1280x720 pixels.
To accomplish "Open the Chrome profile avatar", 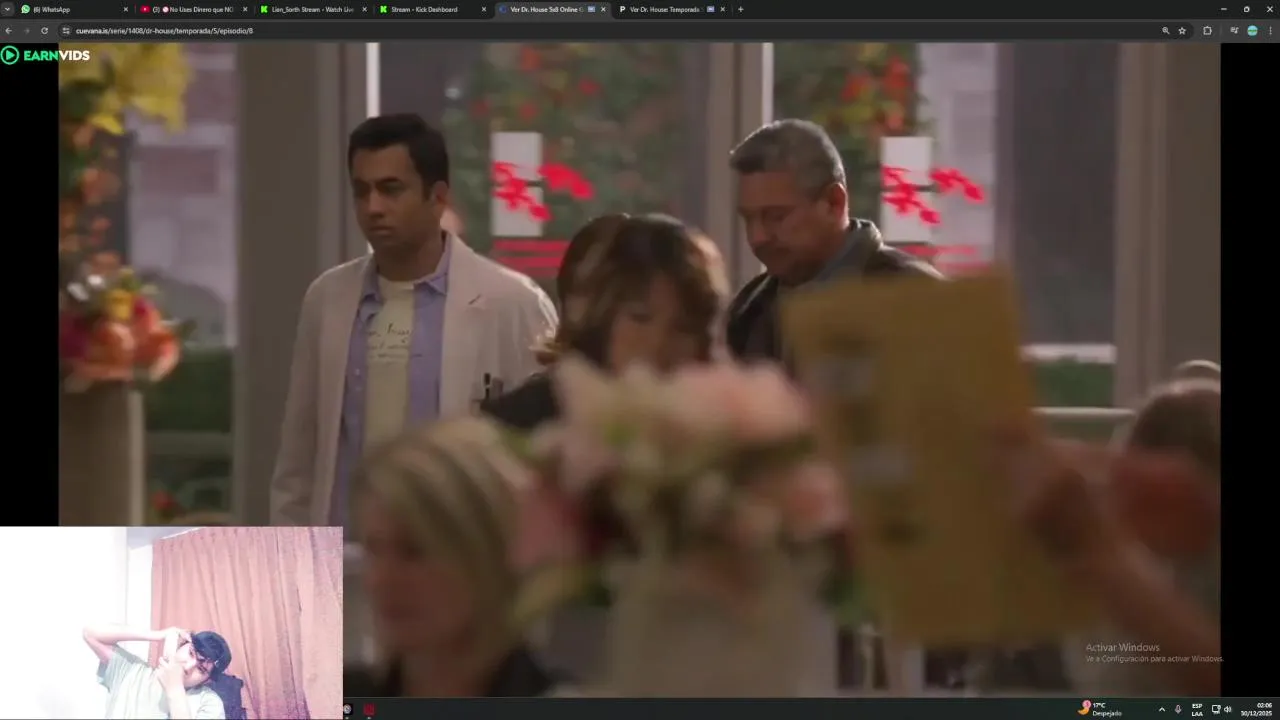I will pyautogui.click(x=1252, y=31).
